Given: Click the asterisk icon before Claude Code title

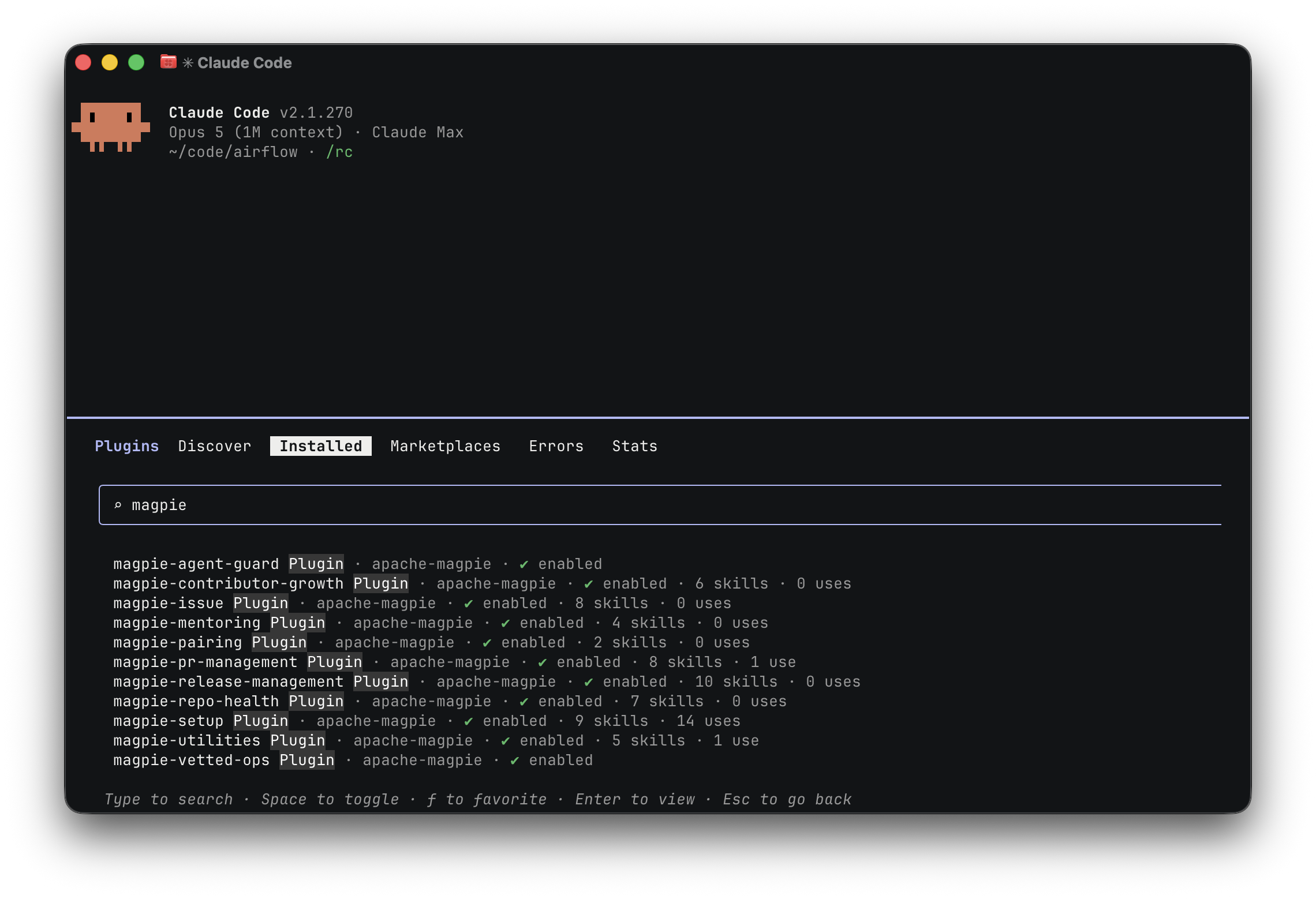Looking at the screenshot, I should tap(188, 62).
